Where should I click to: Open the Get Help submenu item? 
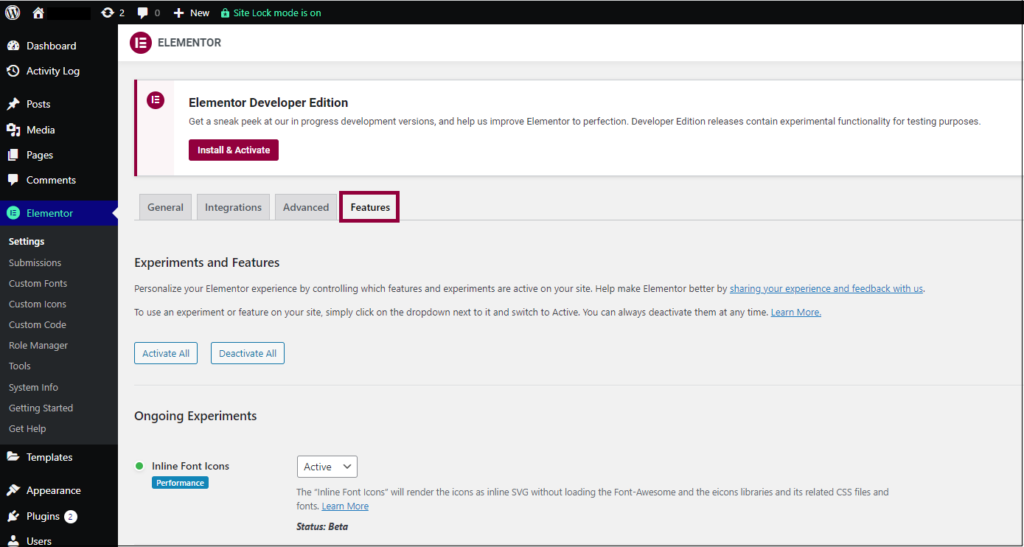(x=27, y=429)
